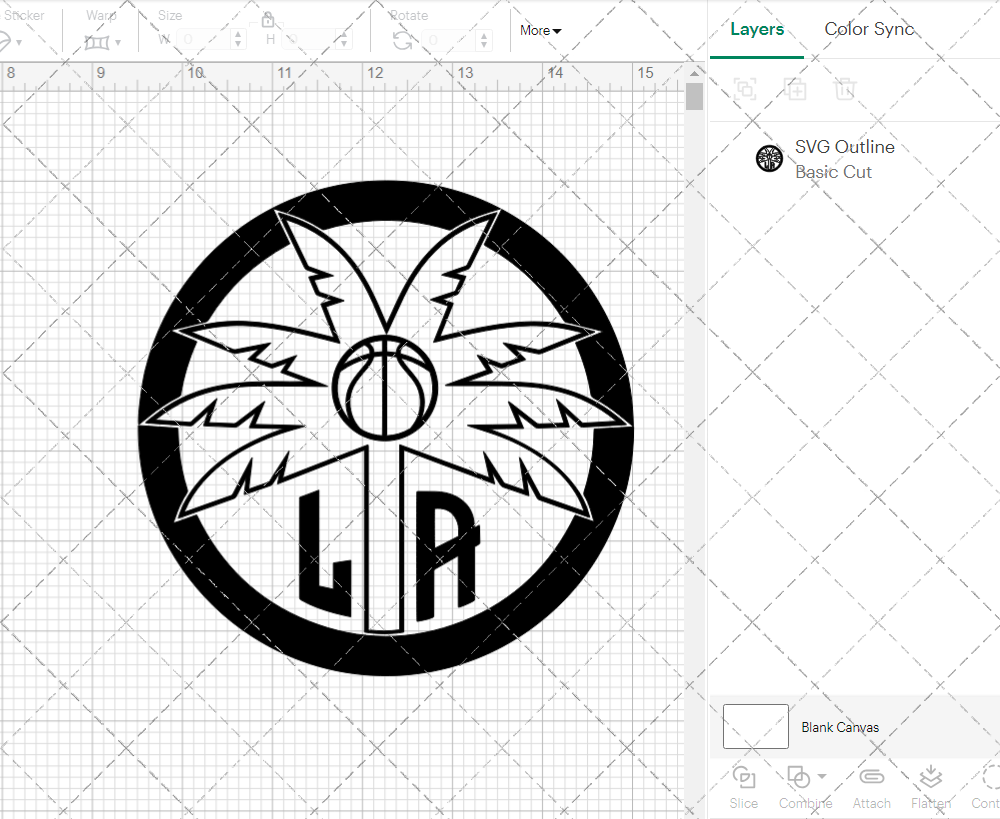The image size is (1000, 819).
Task: Click the SVG Outline layer thumbnail
Action: [769, 158]
